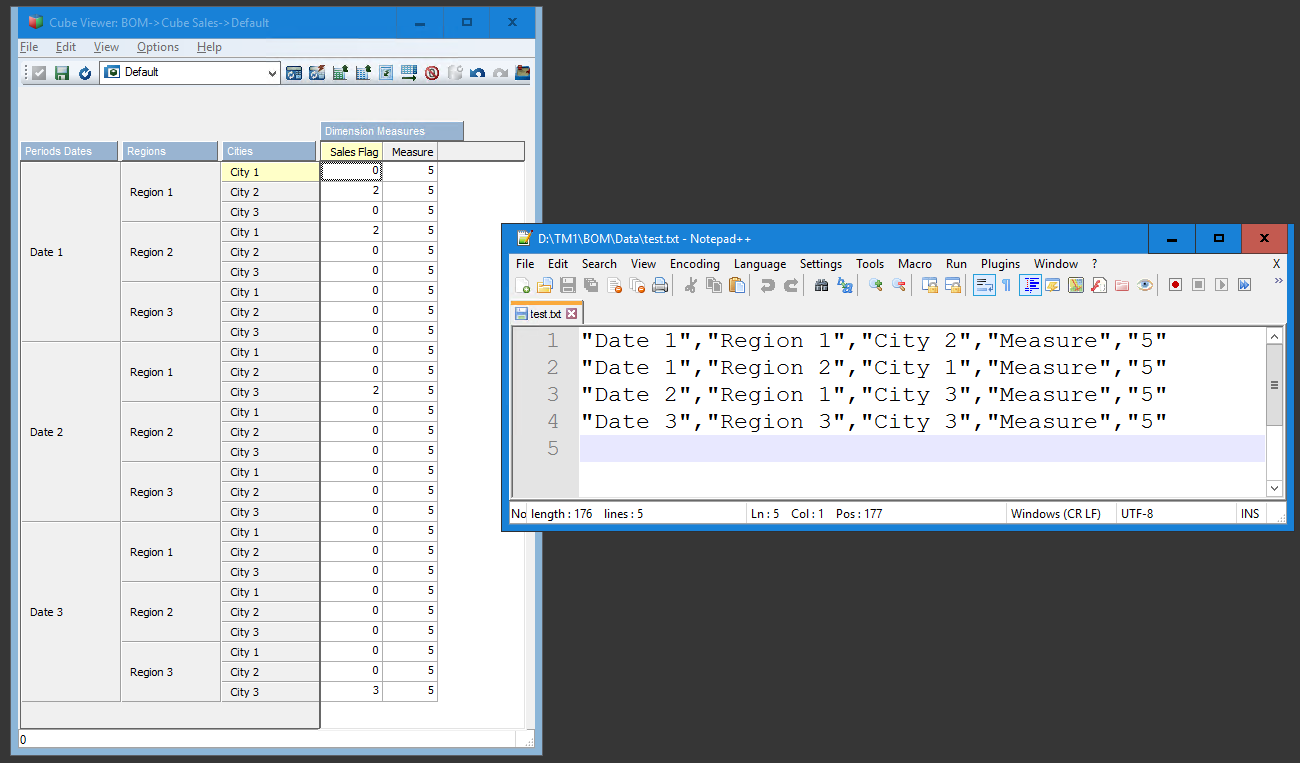Click the Measure column header

coord(411,152)
